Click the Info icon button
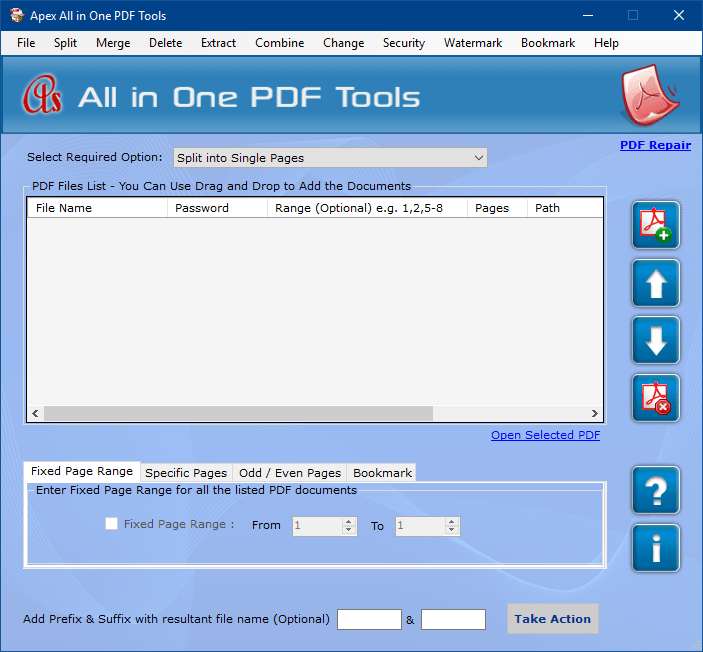Screen dimensions: 703x652 pyautogui.click(x=655, y=548)
